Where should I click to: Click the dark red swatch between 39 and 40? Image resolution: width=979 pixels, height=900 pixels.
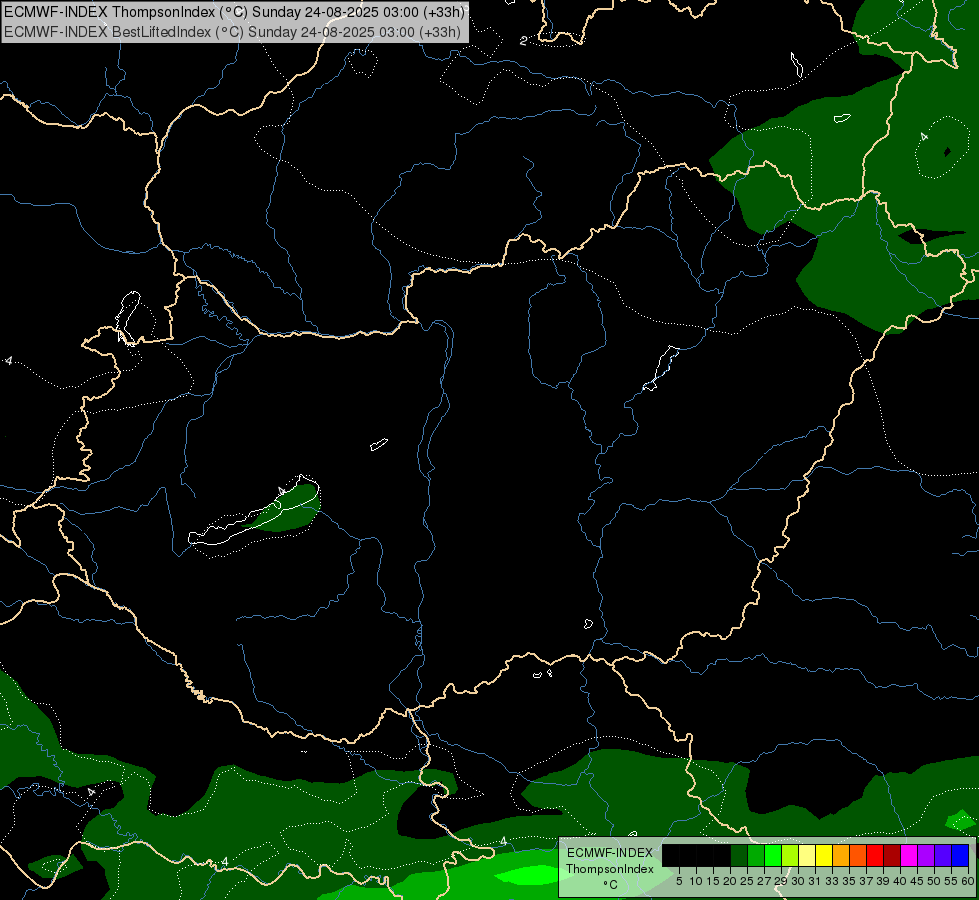tap(892, 855)
